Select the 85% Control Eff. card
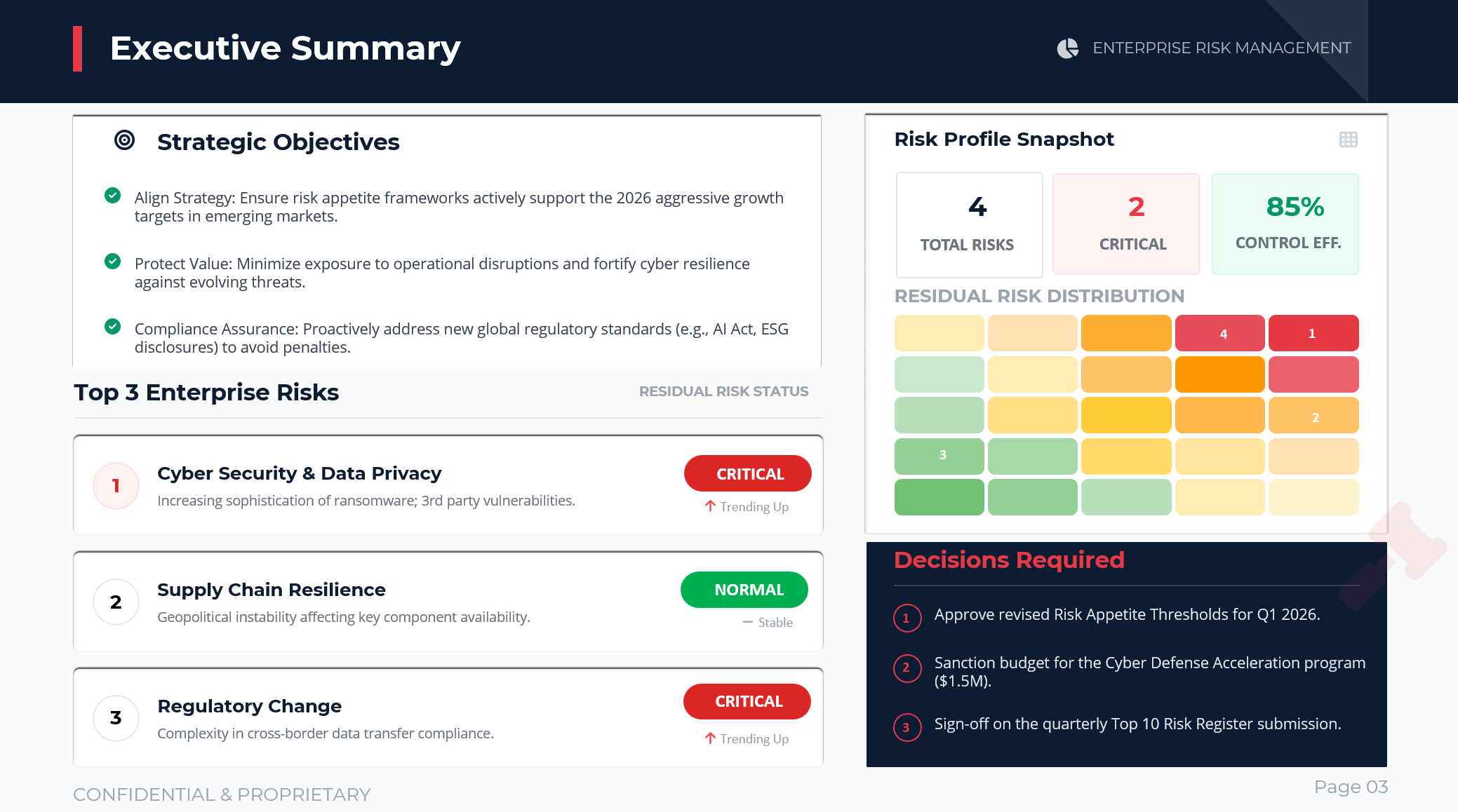The image size is (1458, 812). tap(1285, 224)
